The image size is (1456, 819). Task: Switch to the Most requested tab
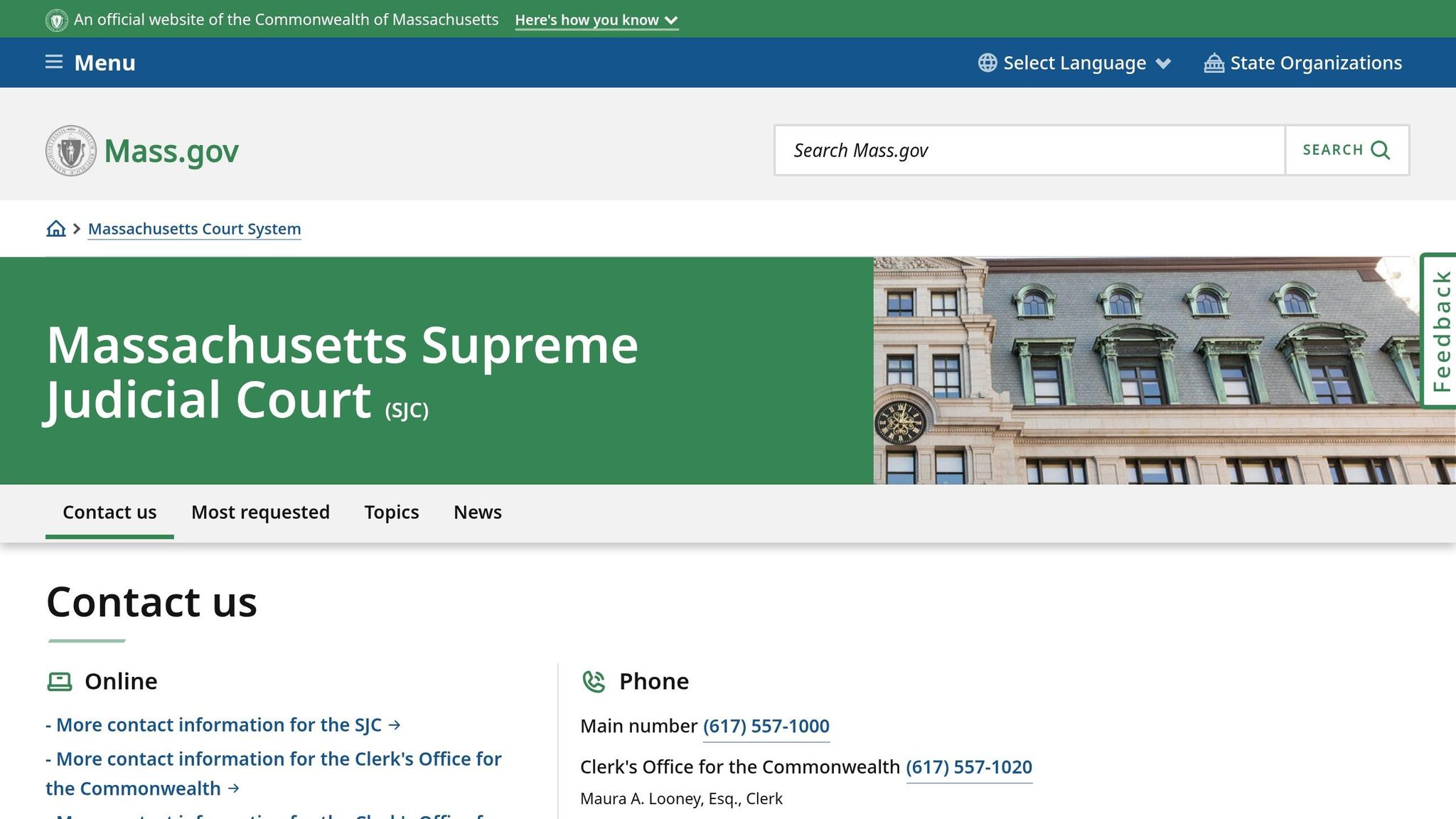[259, 512]
